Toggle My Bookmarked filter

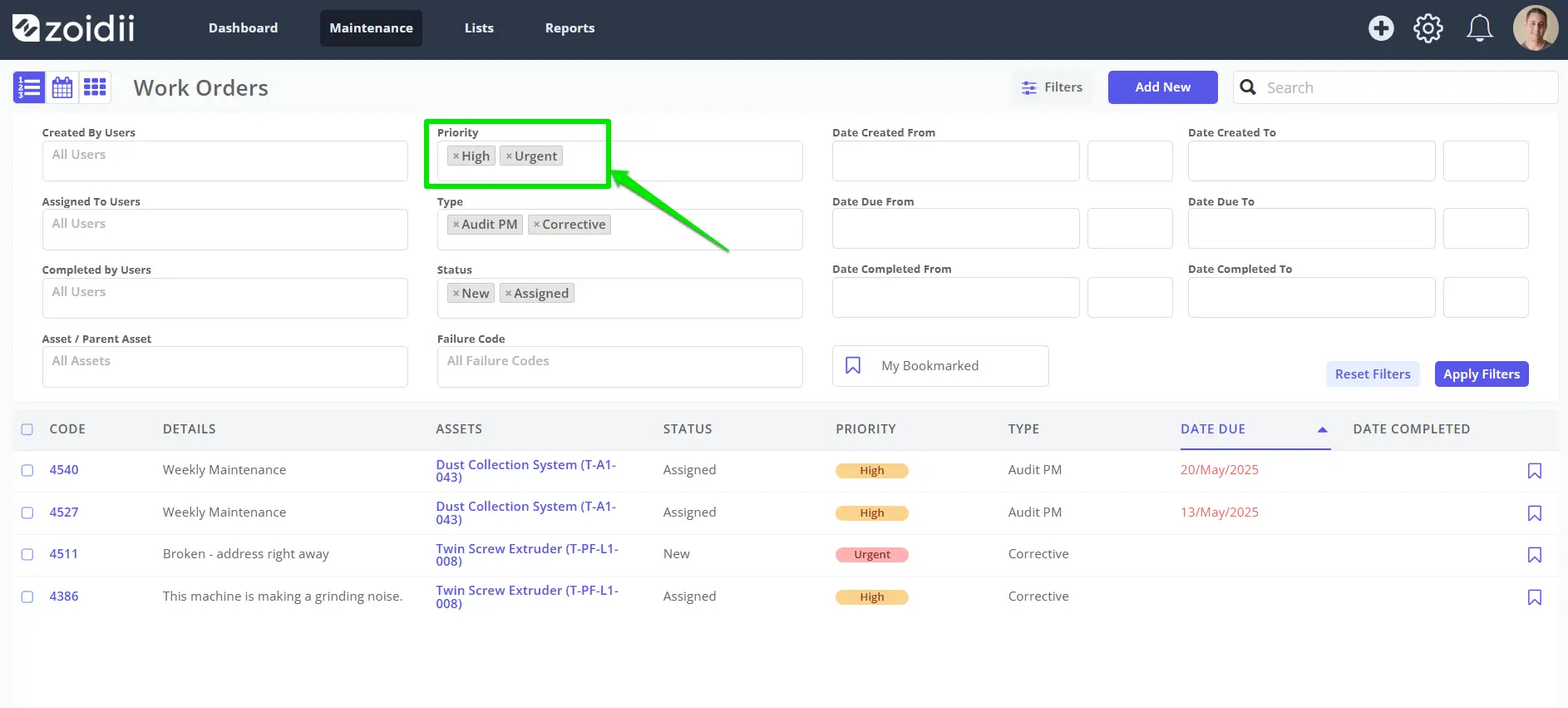pos(940,366)
